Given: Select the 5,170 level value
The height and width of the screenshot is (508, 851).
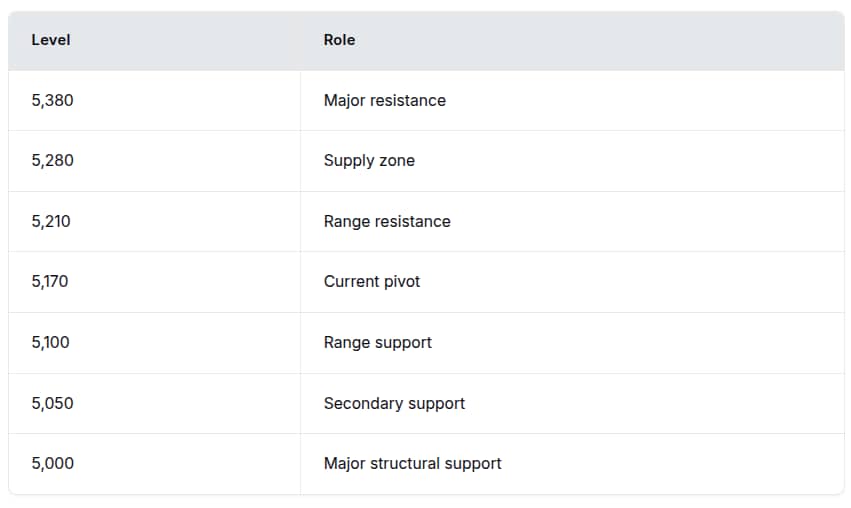Looking at the screenshot, I should coord(50,281).
